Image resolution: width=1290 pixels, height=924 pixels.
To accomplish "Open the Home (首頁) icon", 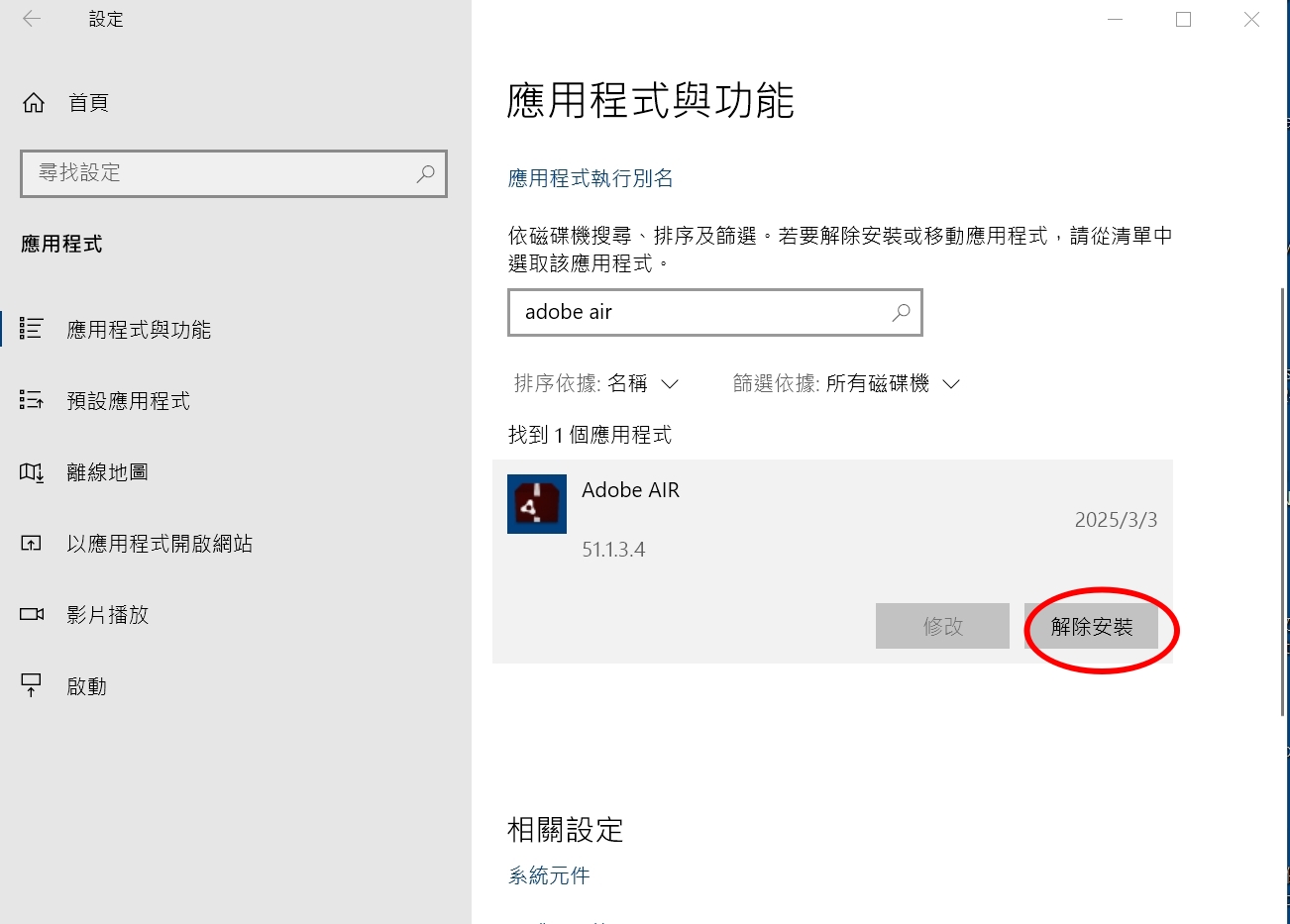I will pos(34,103).
